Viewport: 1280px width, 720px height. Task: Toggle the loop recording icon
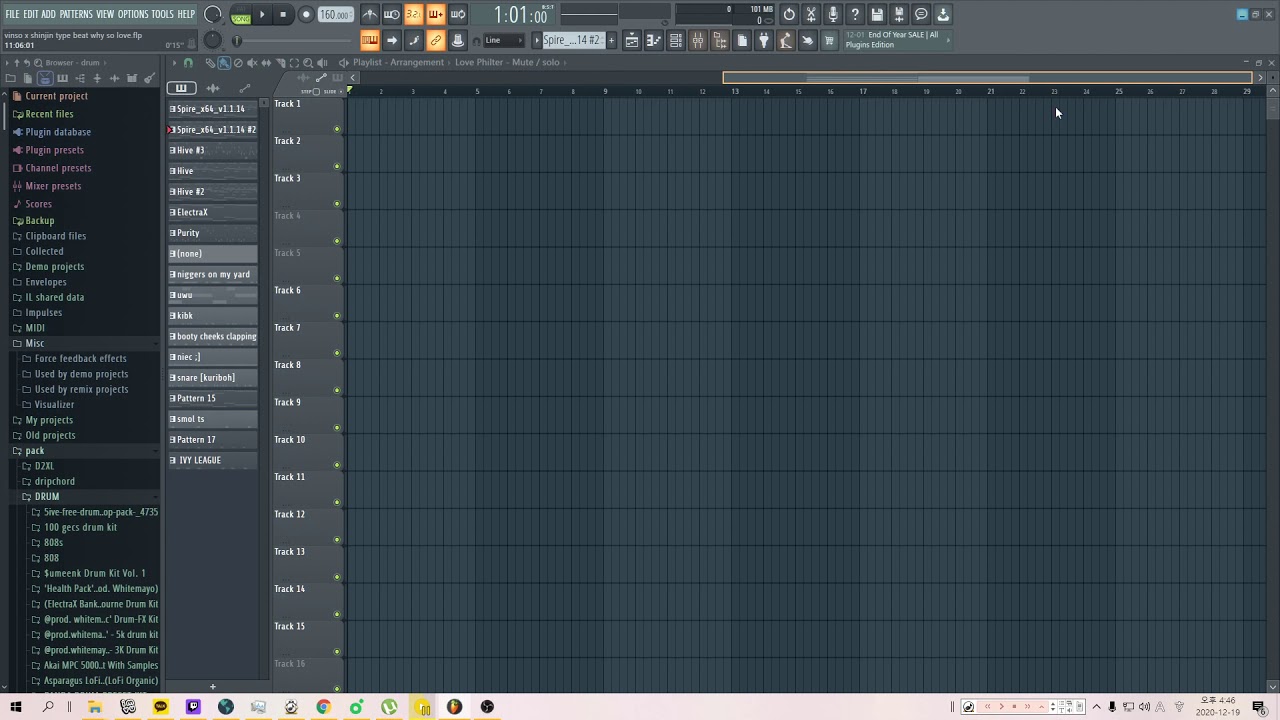coord(458,14)
